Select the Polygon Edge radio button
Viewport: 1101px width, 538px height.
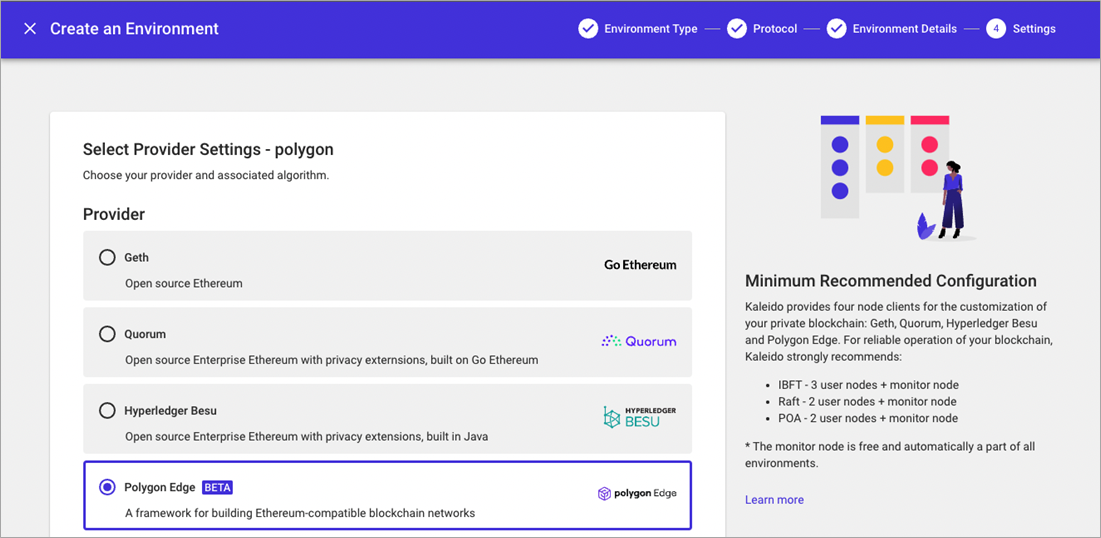point(107,487)
